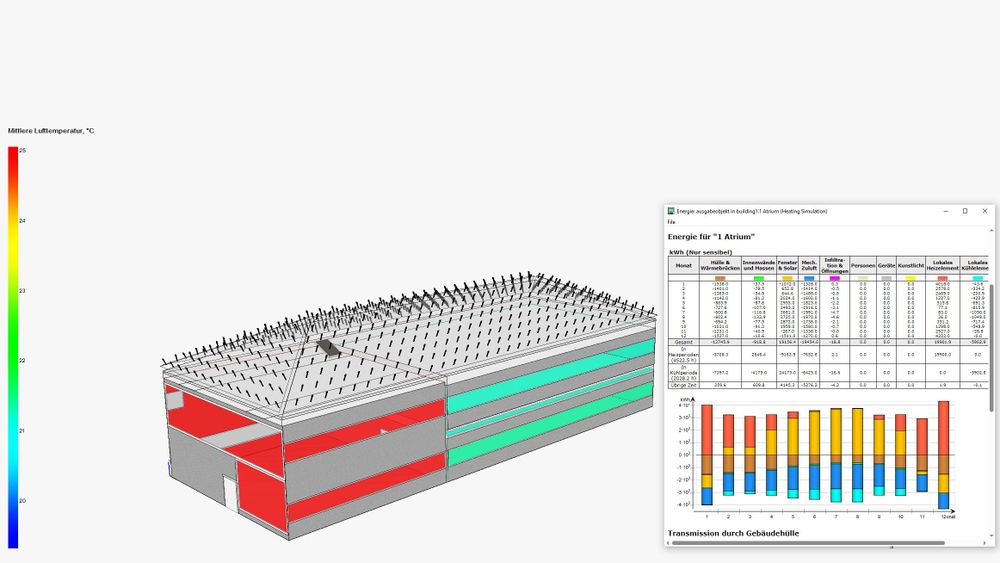
Task: Click the vertical scrollbar of the energy window
Action: click(991, 347)
